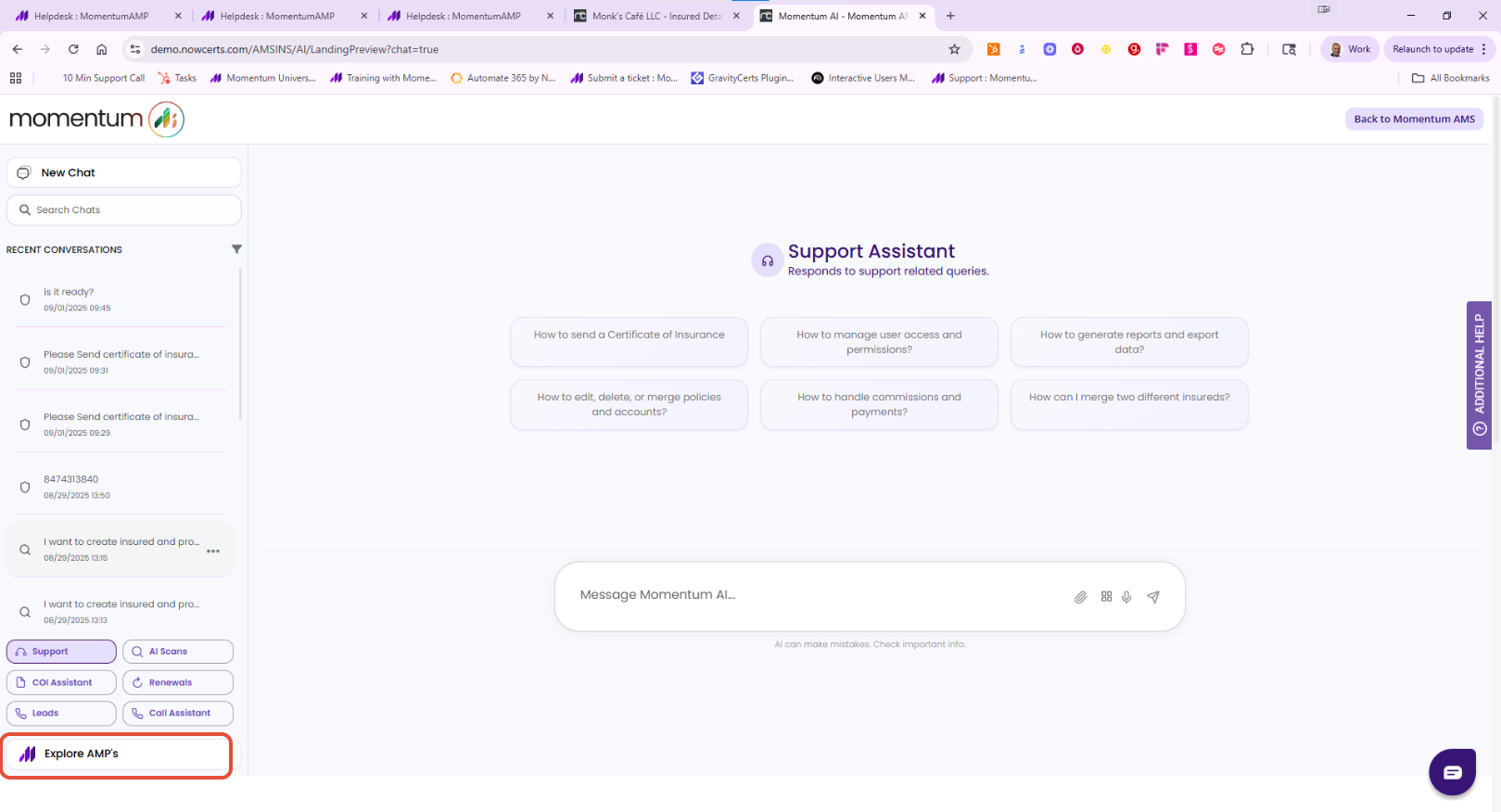1501x812 pixels.
Task: Activate the microphone voice input icon
Action: [1126, 597]
